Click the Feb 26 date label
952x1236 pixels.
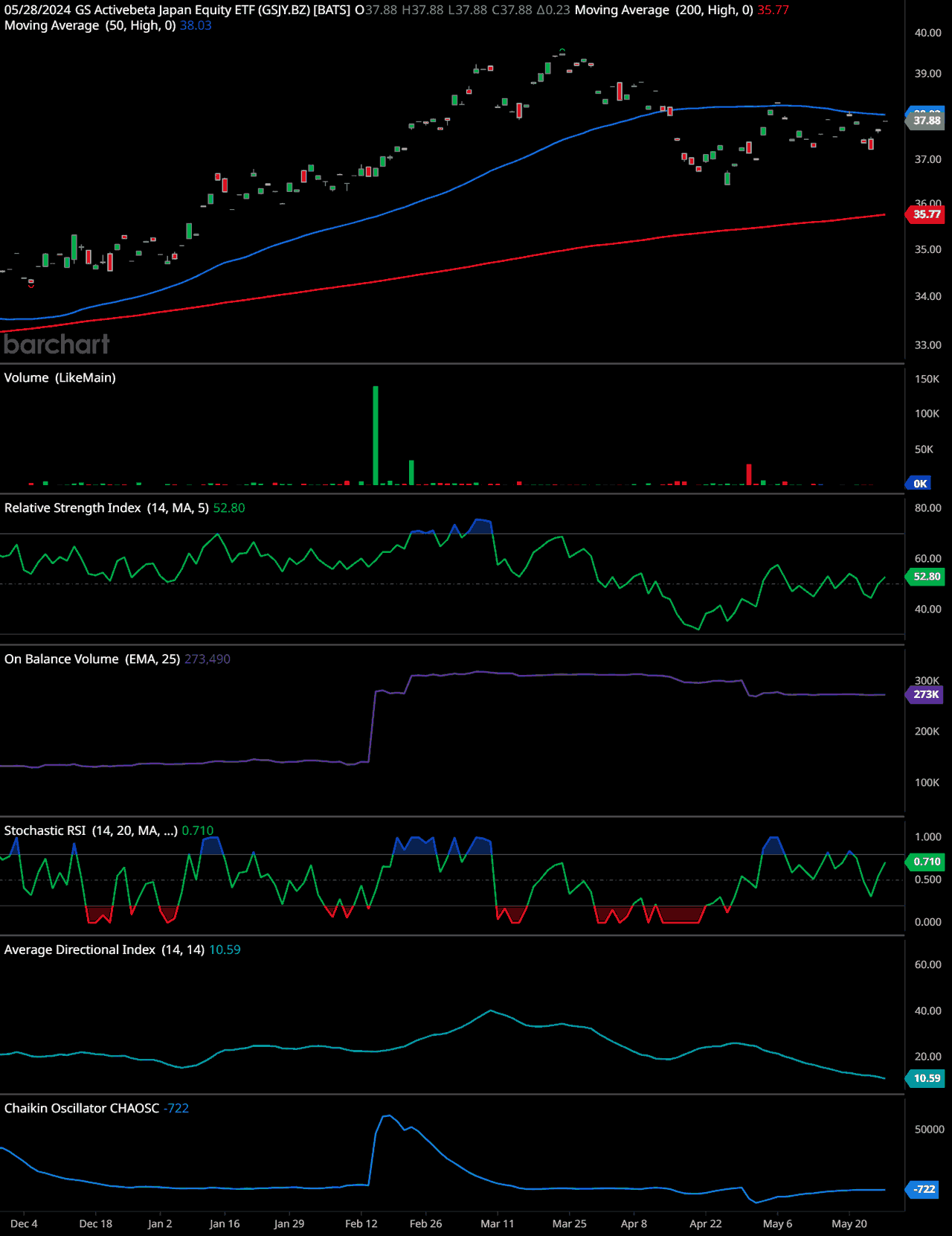pyautogui.click(x=426, y=1223)
